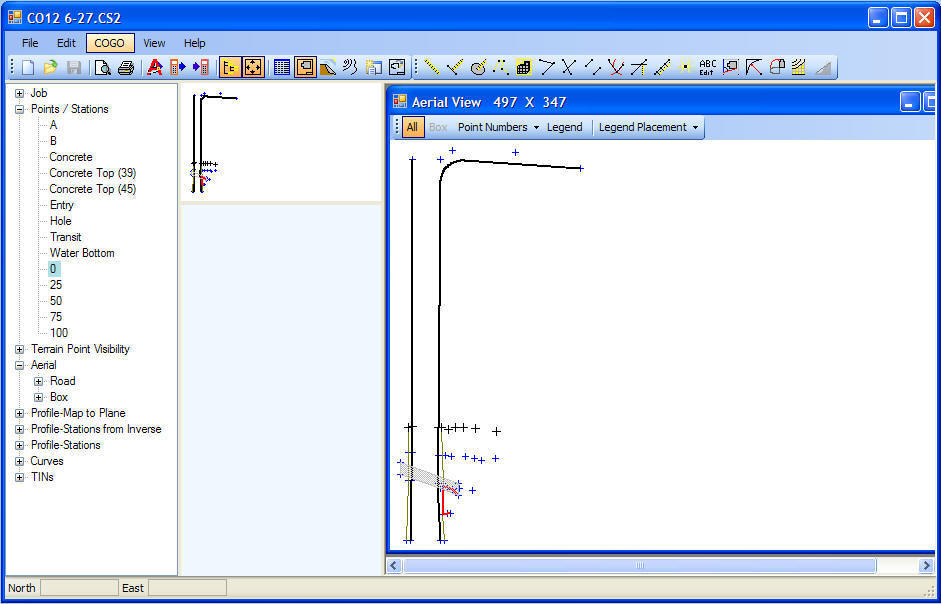Open the View menu
Screen dimensions: 941x604
point(154,43)
